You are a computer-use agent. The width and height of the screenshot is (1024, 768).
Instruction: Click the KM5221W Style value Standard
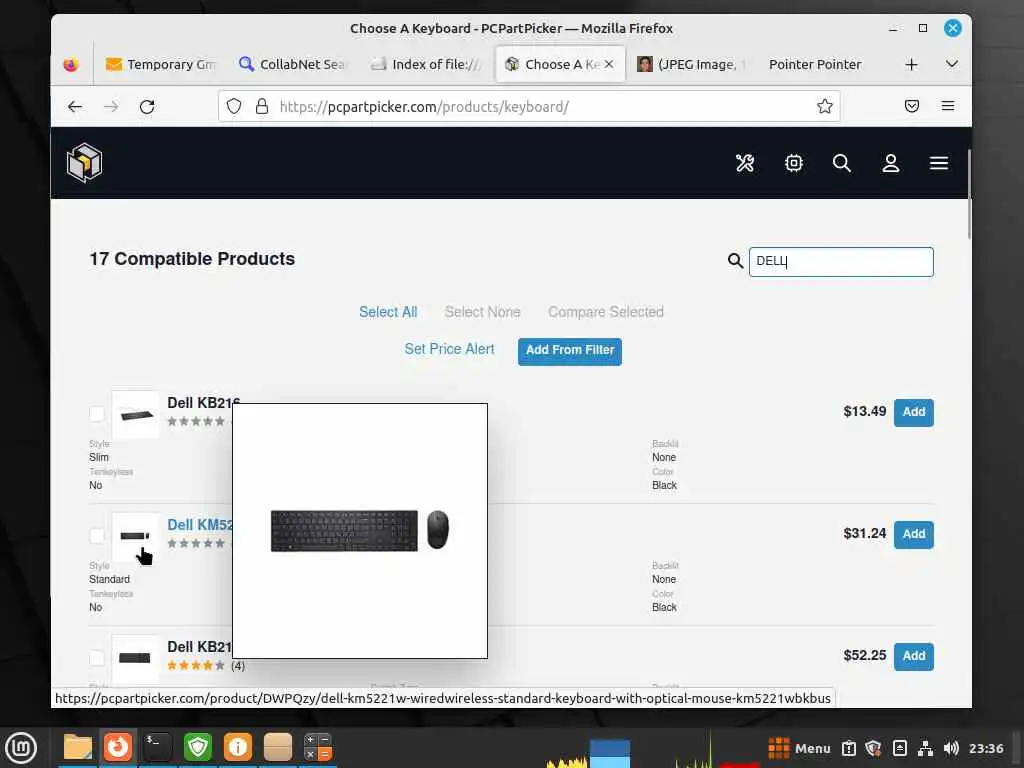click(x=110, y=579)
